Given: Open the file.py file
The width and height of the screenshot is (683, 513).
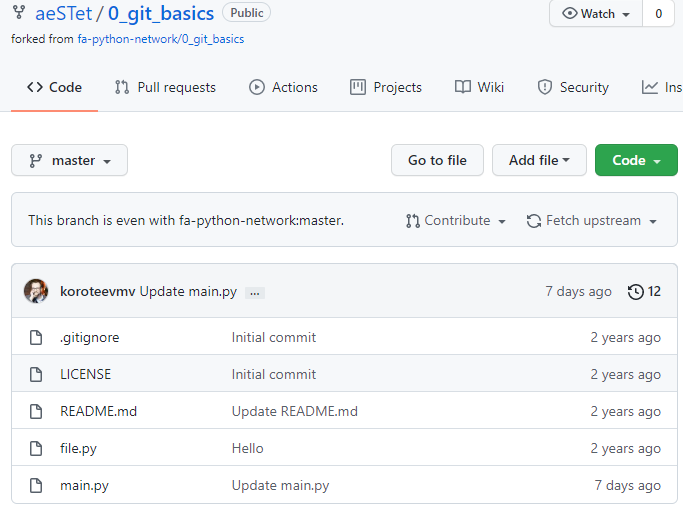Looking at the screenshot, I should pyautogui.click(x=78, y=449).
